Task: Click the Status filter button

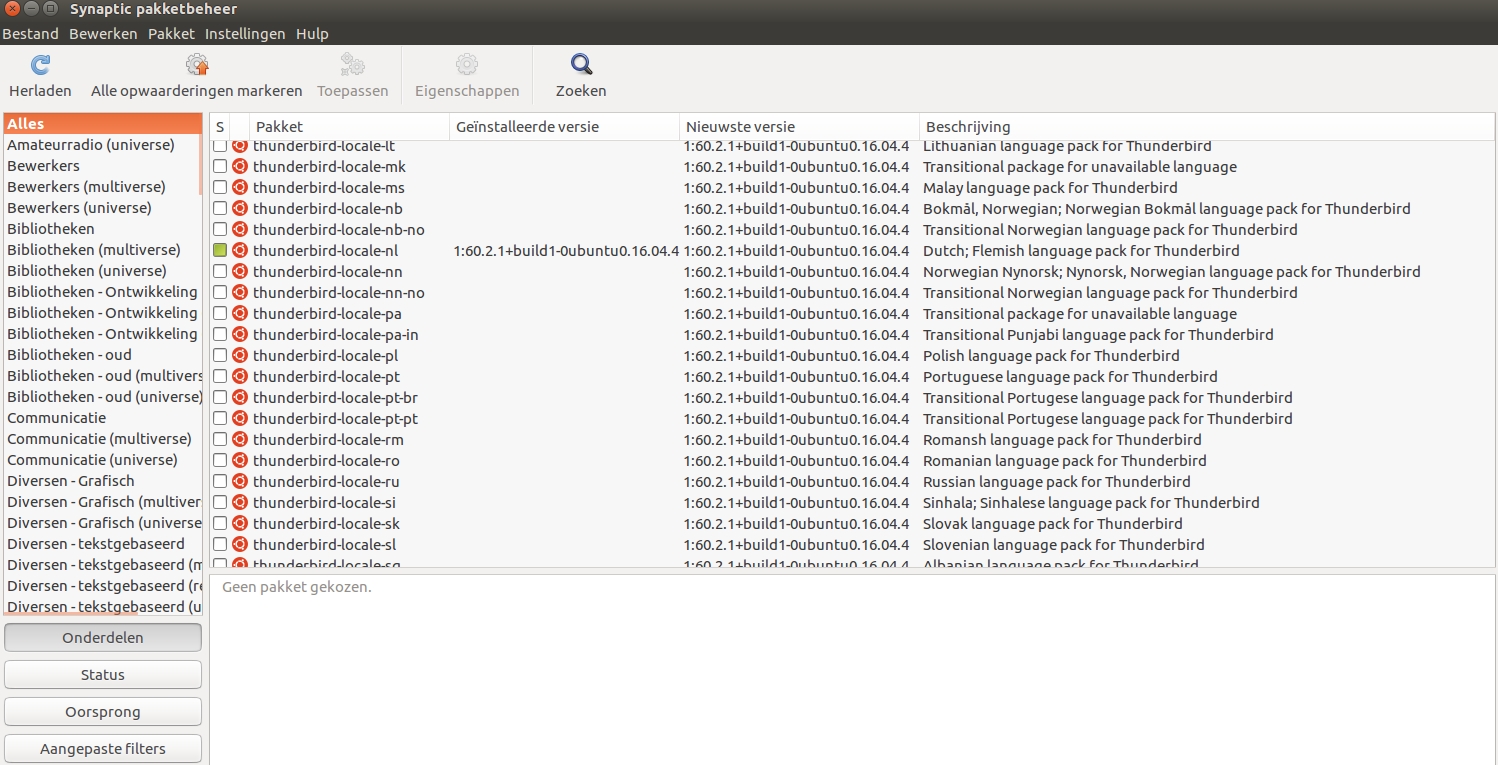Action: (103, 675)
